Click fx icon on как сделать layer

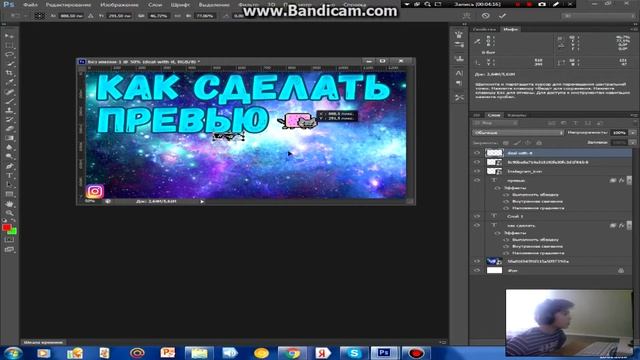[x=622, y=225]
